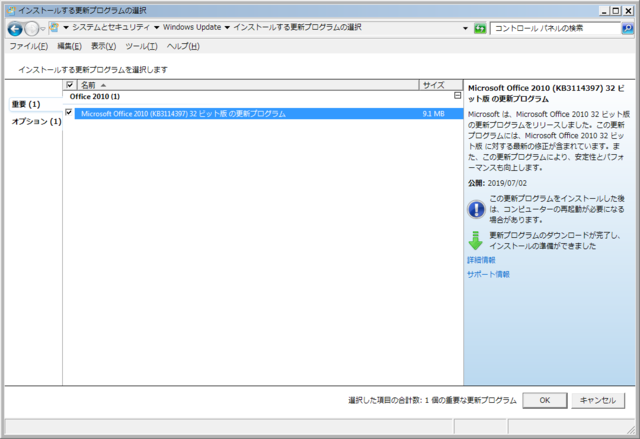Click the キャンセル button

click(x=598, y=400)
